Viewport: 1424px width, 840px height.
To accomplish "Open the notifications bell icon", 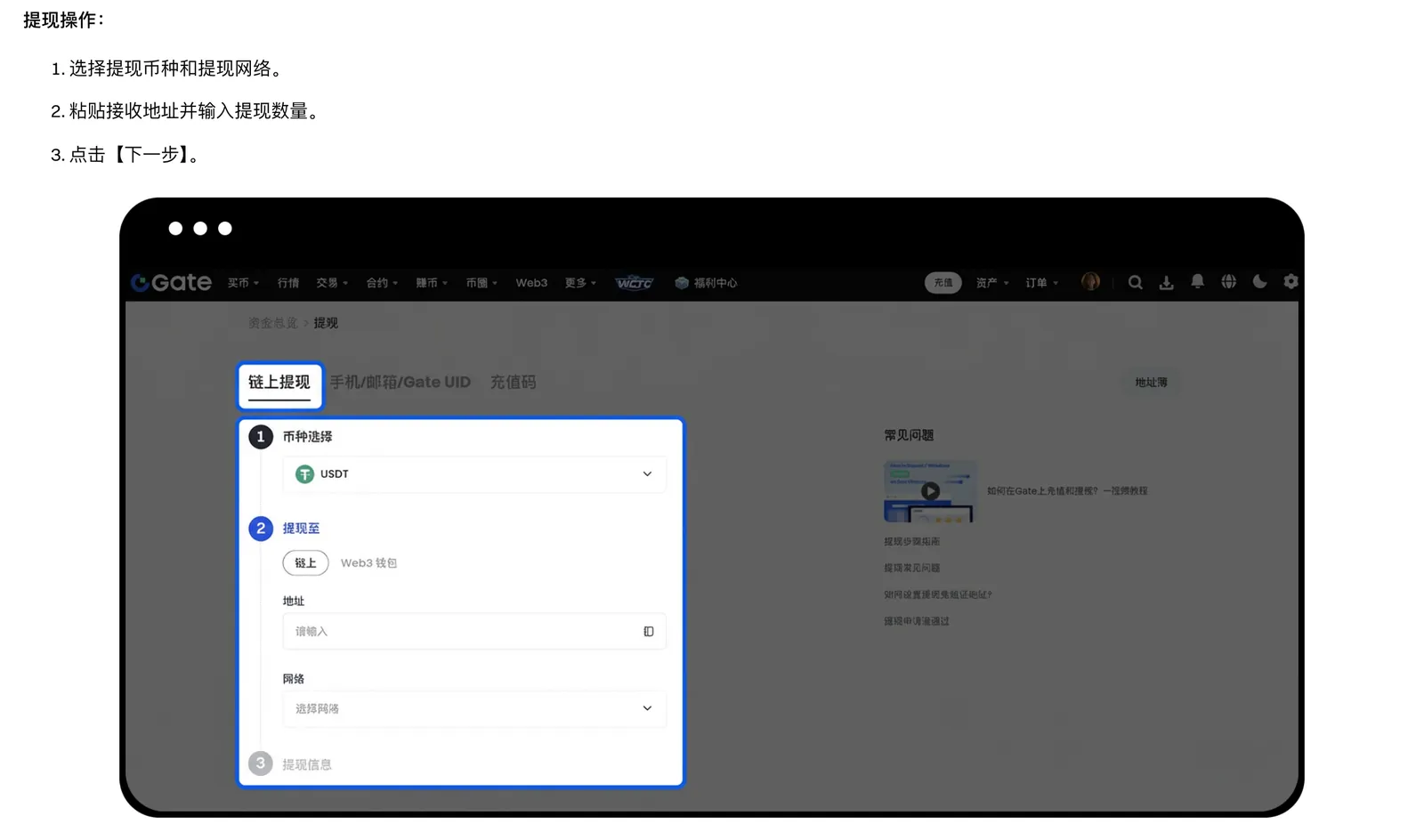I will pyautogui.click(x=1197, y=282).
